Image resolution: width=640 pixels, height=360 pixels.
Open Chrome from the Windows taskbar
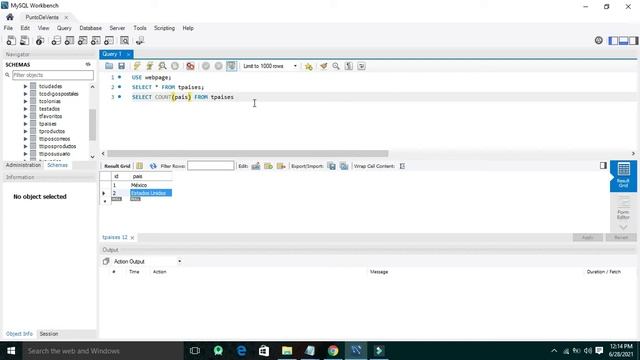(333, 351)
